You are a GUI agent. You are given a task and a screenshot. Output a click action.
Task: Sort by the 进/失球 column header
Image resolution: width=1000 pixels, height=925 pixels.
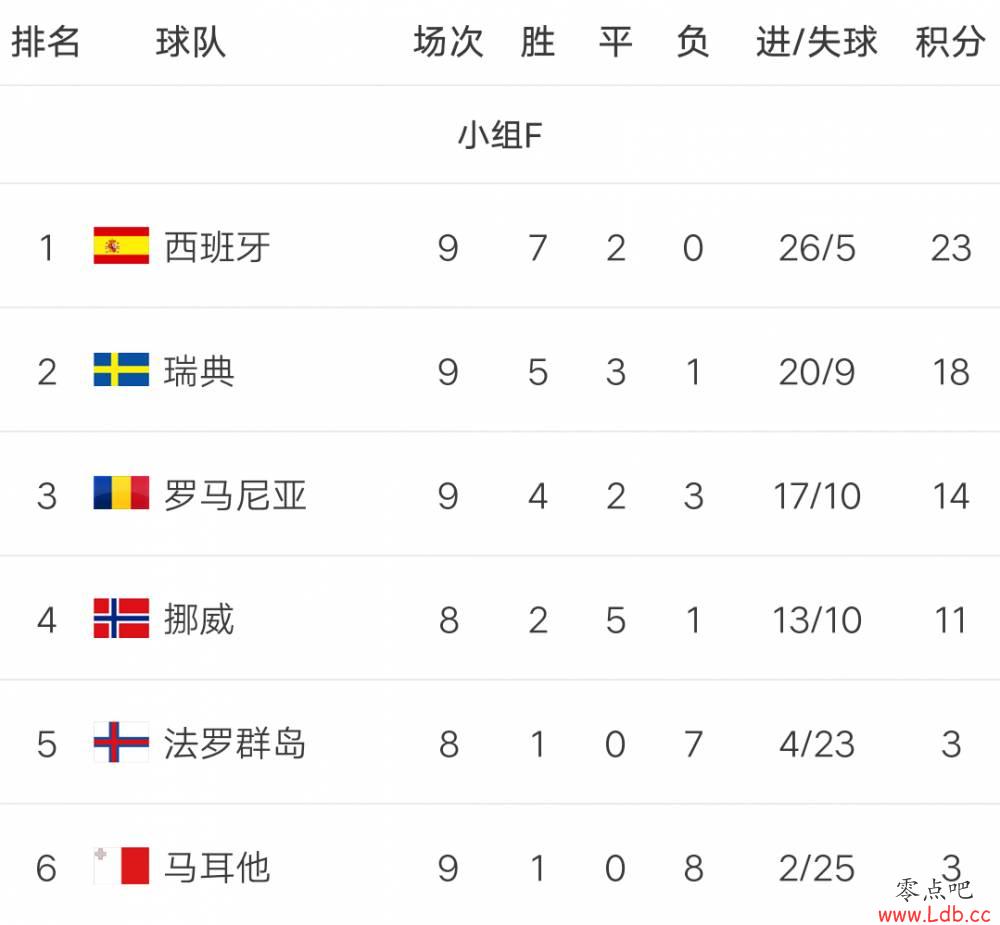[817, 42]
